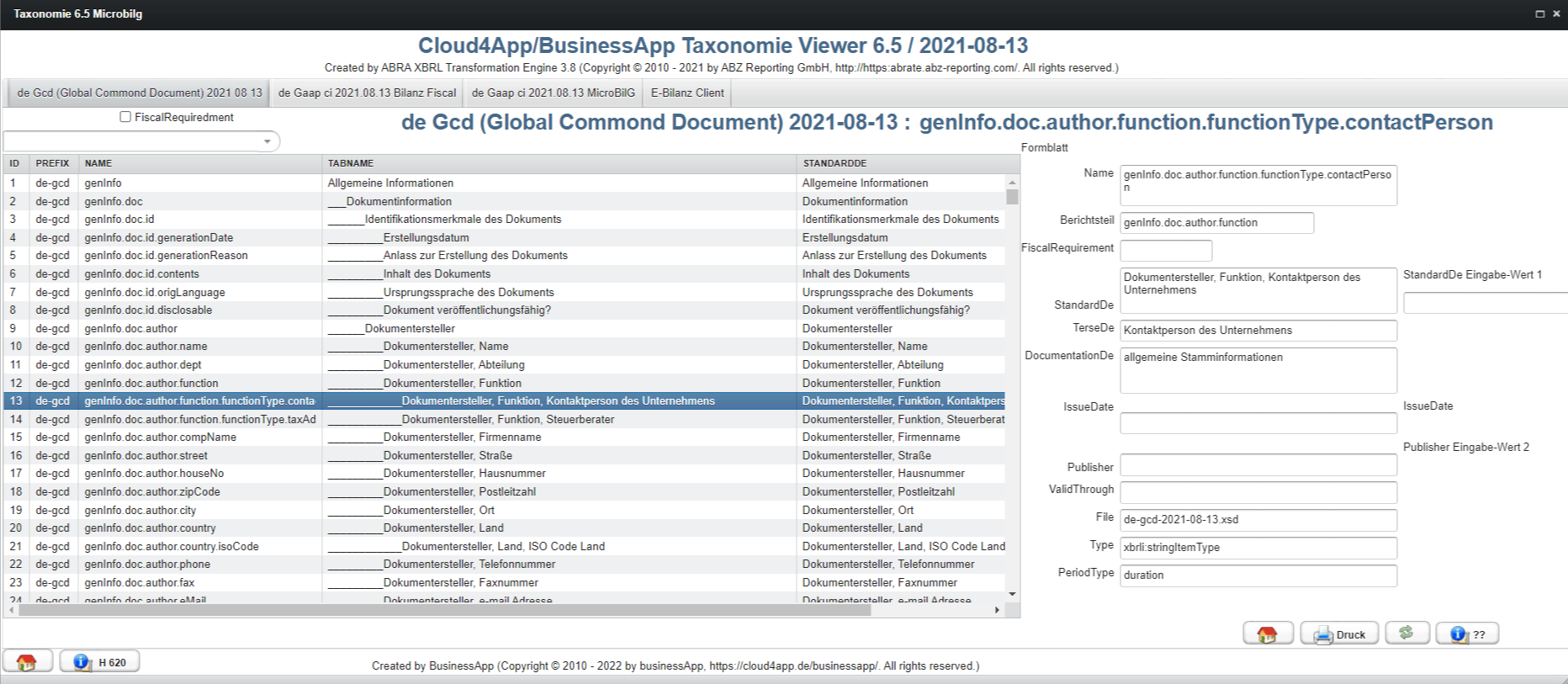Click the FiscalRequirement input field
Viewport: 1568px width, 684px height.
click(1166, 251)
